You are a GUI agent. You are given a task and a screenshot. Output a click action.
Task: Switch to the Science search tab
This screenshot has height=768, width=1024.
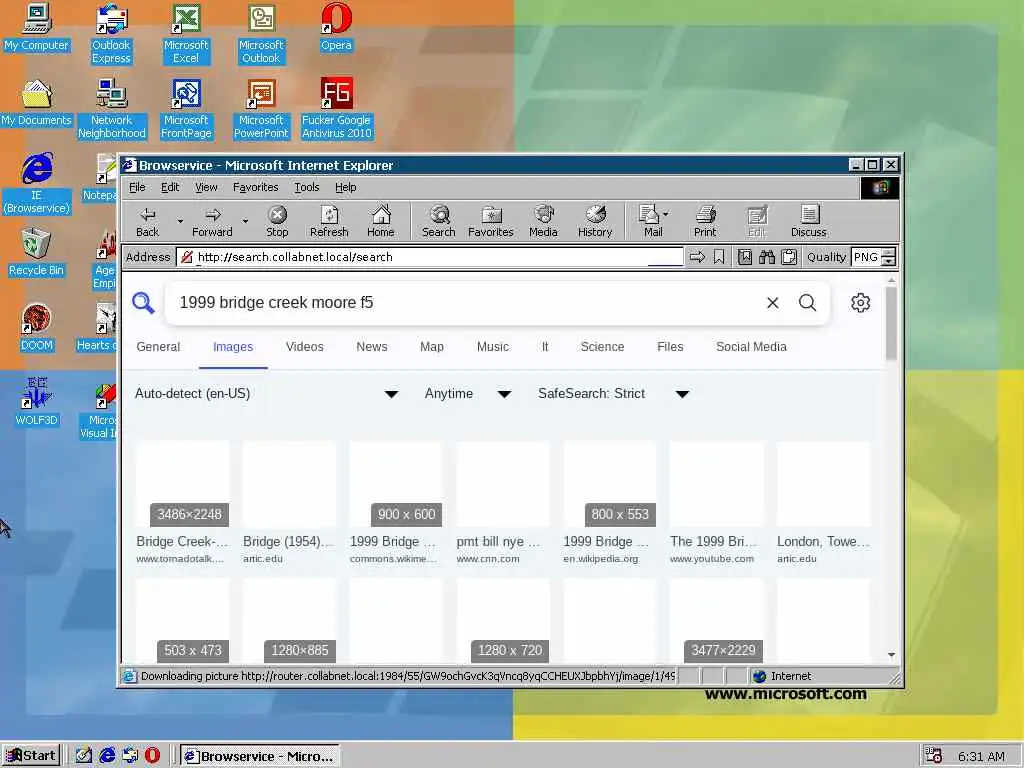pos(602,347)
